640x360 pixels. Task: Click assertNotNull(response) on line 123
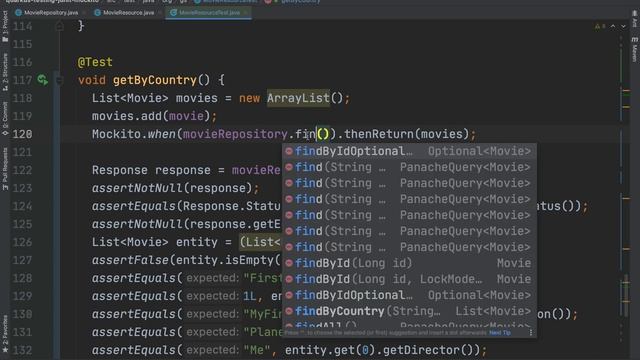click(x=172, y=188)
